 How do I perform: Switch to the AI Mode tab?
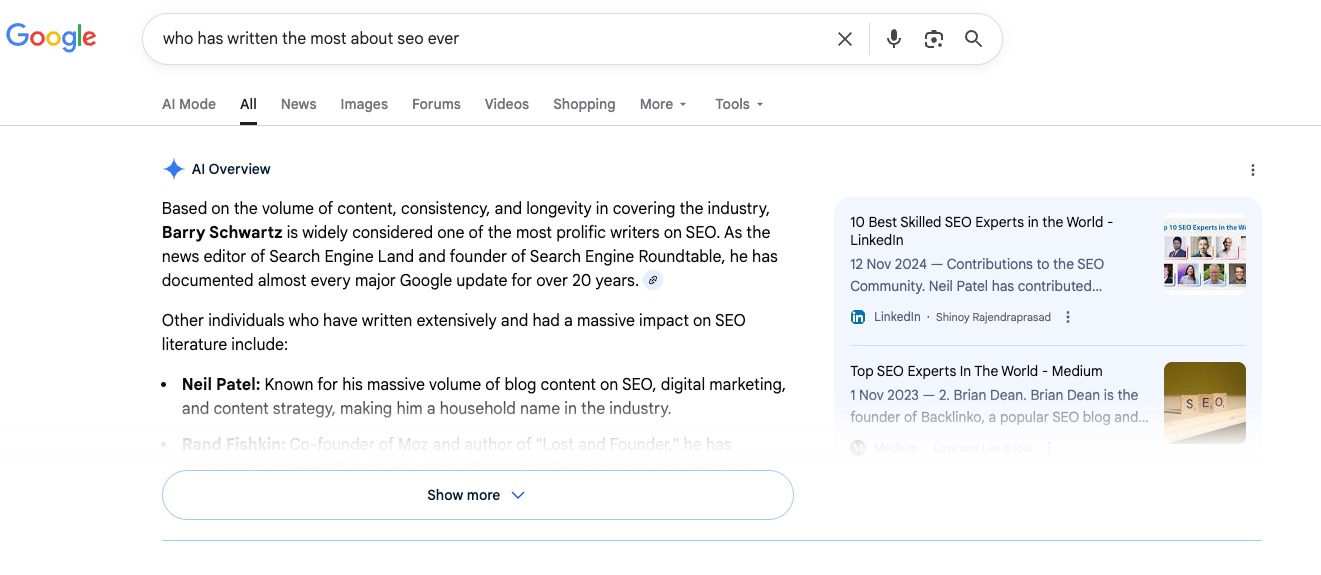(189, 104)
